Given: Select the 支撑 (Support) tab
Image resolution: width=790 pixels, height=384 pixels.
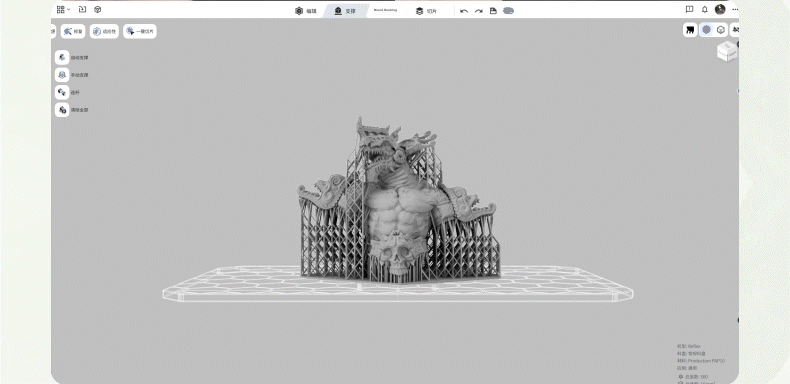Looking at the screenshot, I should coord(345,11).
